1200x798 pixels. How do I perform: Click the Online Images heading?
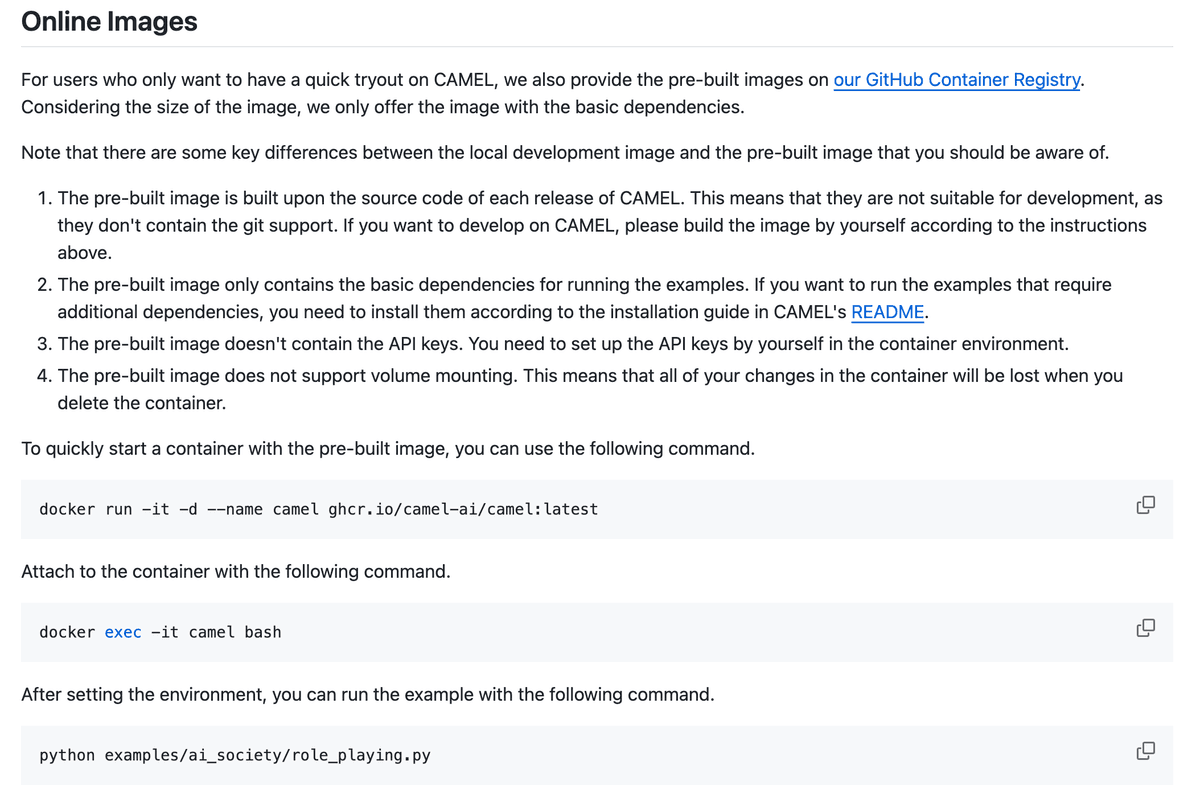point(109,22)
